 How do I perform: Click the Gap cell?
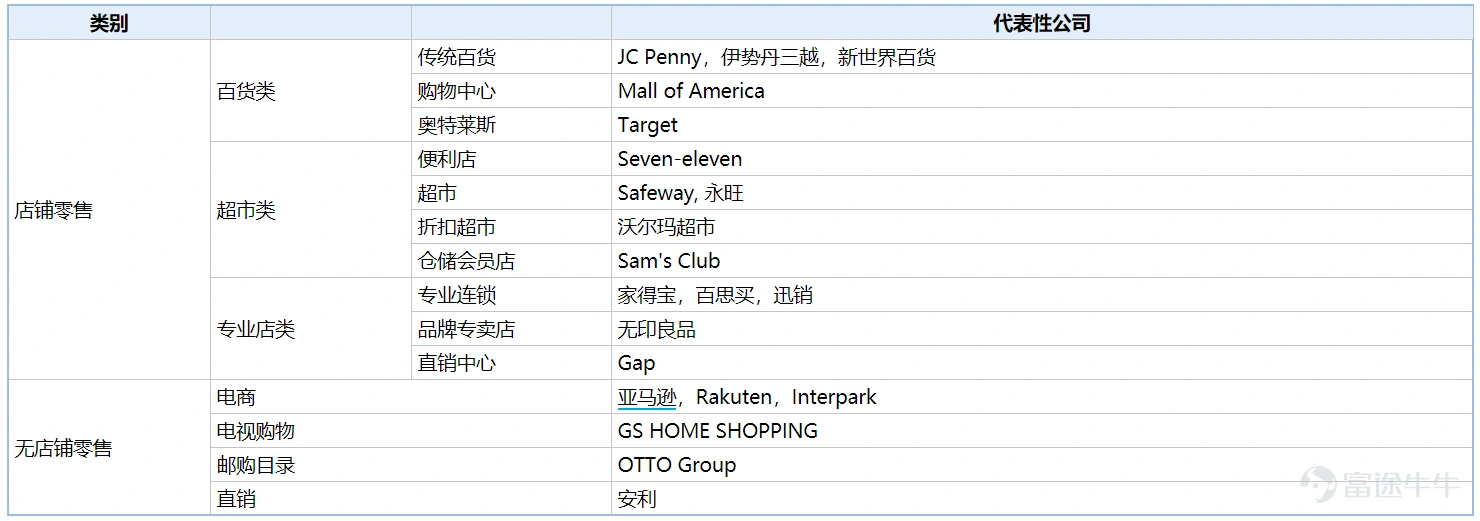pos(1042,363)
